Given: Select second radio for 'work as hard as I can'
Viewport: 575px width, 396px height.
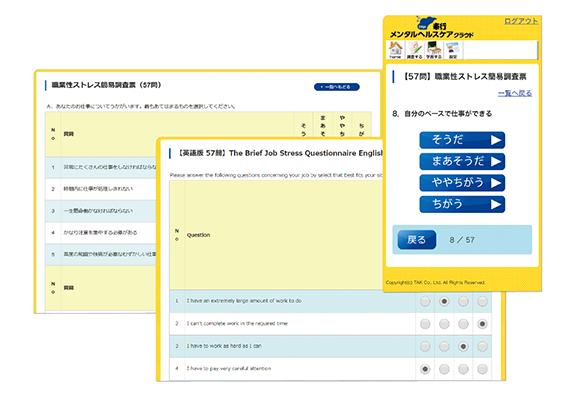Looking at the screenshot, I should pos(444,346).
